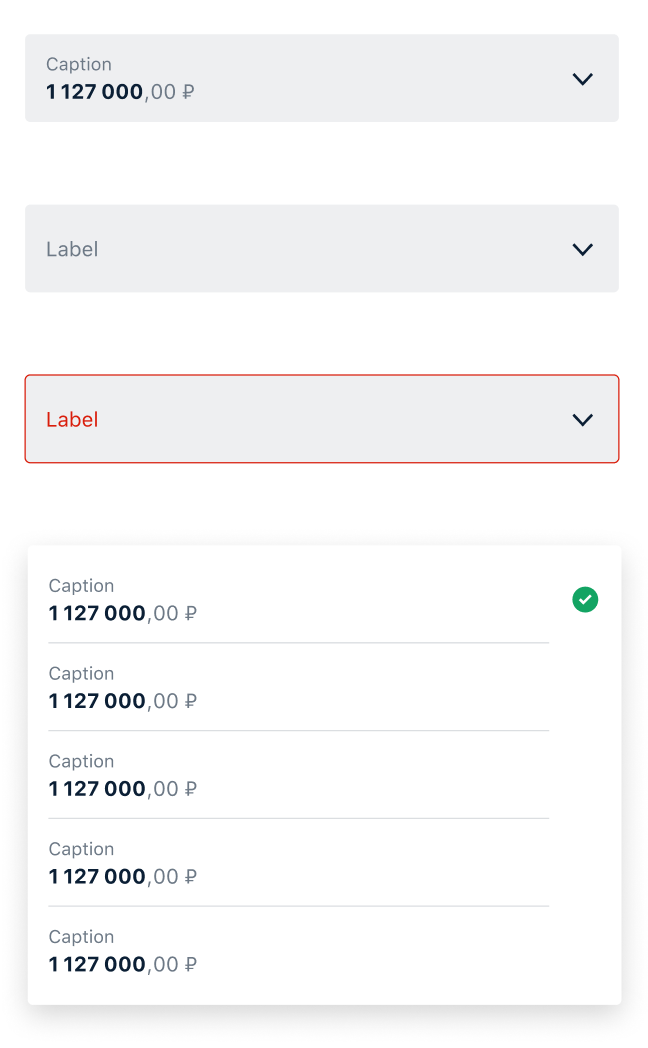Open the grey Label dropdown
The height and width of the screenshot is (1048, 648).
pyautogui.click(x=322, y=249)
